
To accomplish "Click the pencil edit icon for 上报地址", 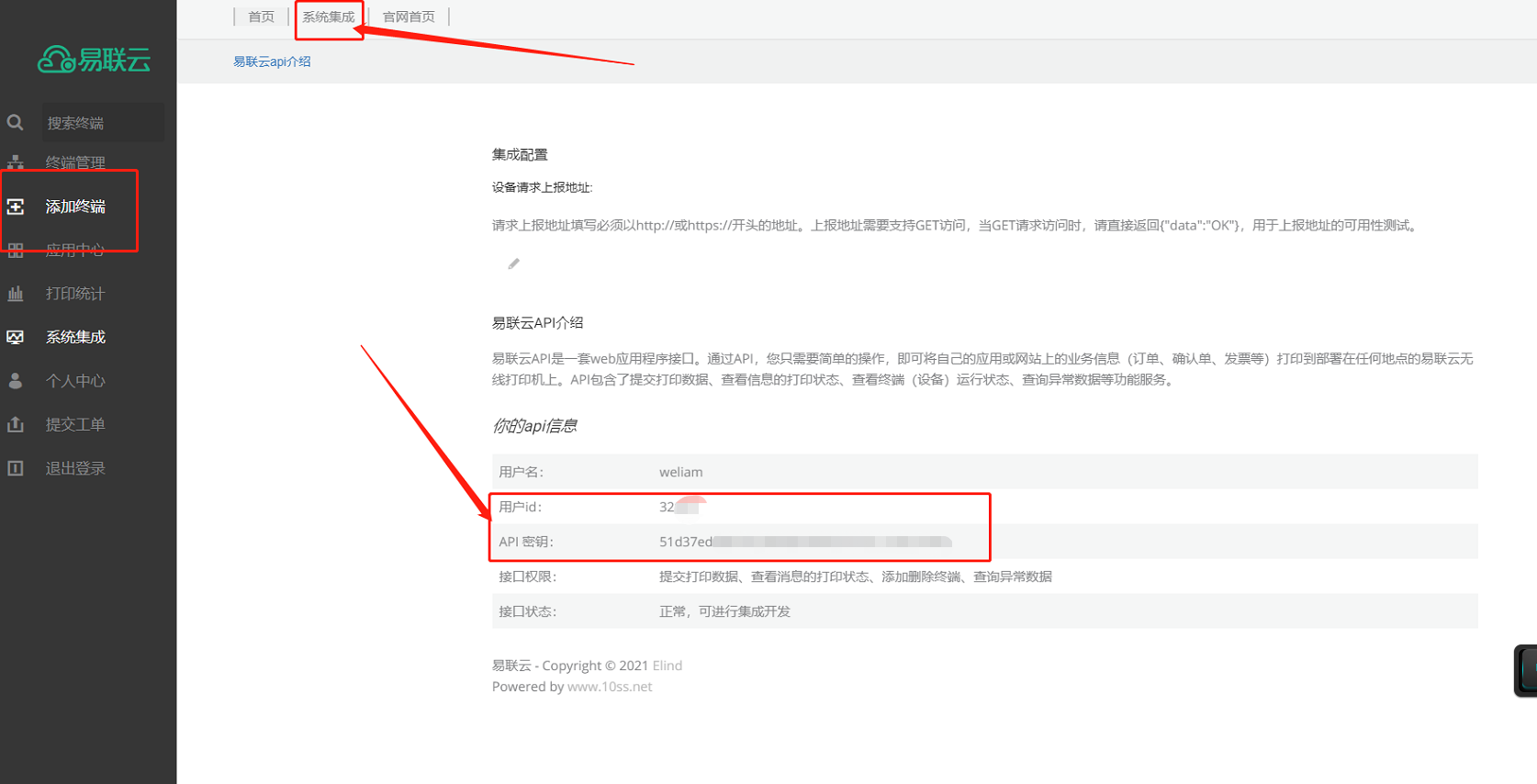I will coord(513,264).
